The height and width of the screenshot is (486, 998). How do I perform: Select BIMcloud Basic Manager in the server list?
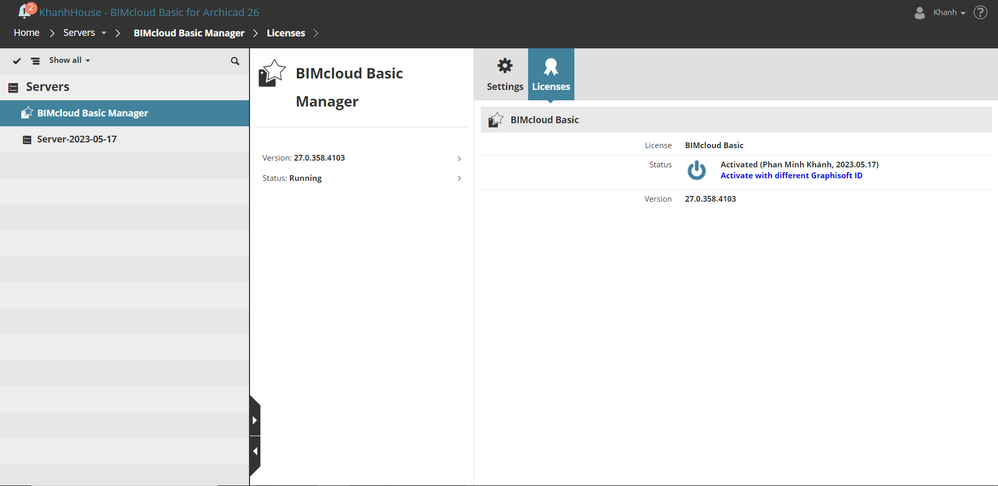[x=124, y=113]
